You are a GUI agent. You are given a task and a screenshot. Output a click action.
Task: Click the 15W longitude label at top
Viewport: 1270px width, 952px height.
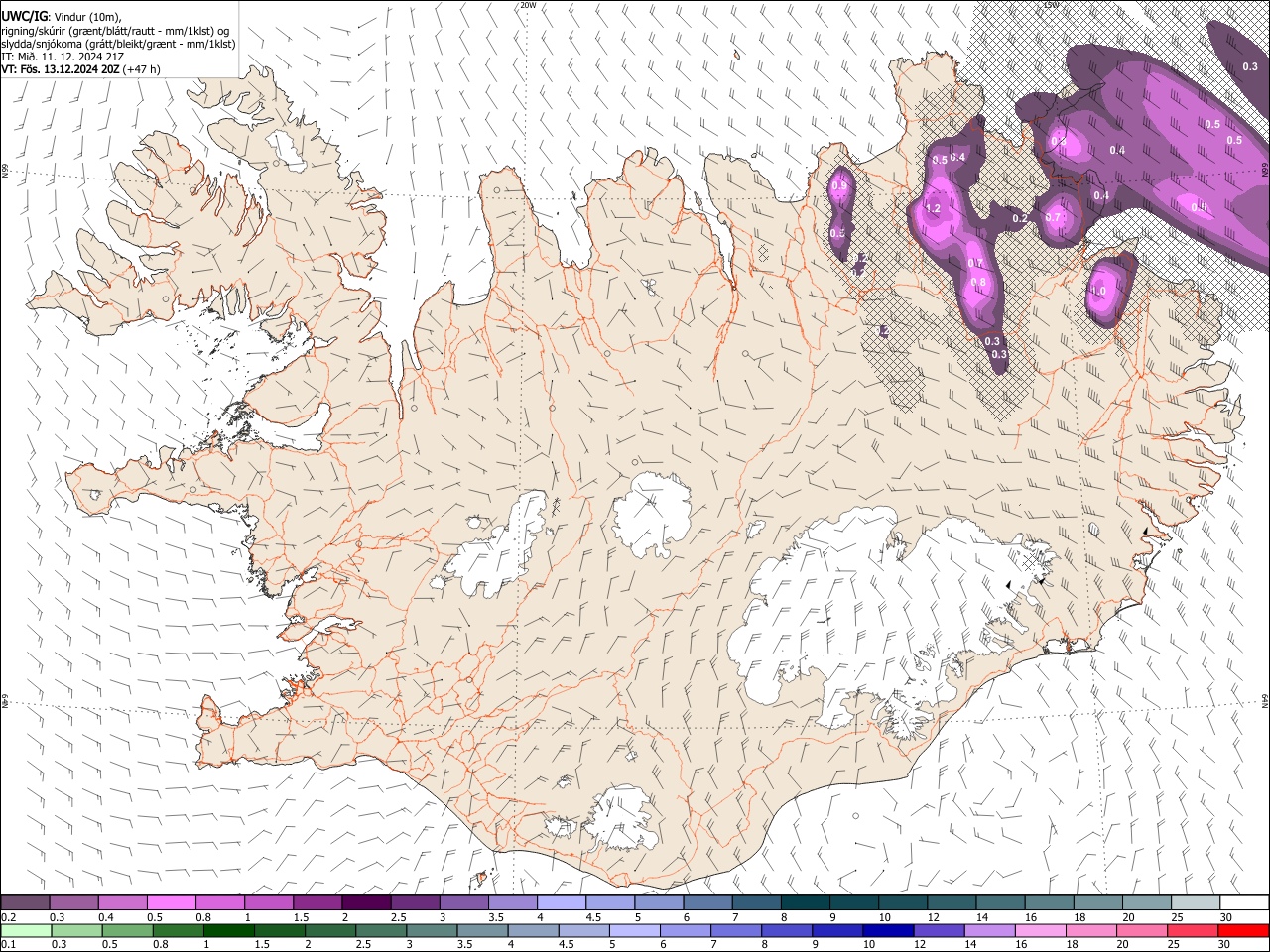click(1051, 5)
